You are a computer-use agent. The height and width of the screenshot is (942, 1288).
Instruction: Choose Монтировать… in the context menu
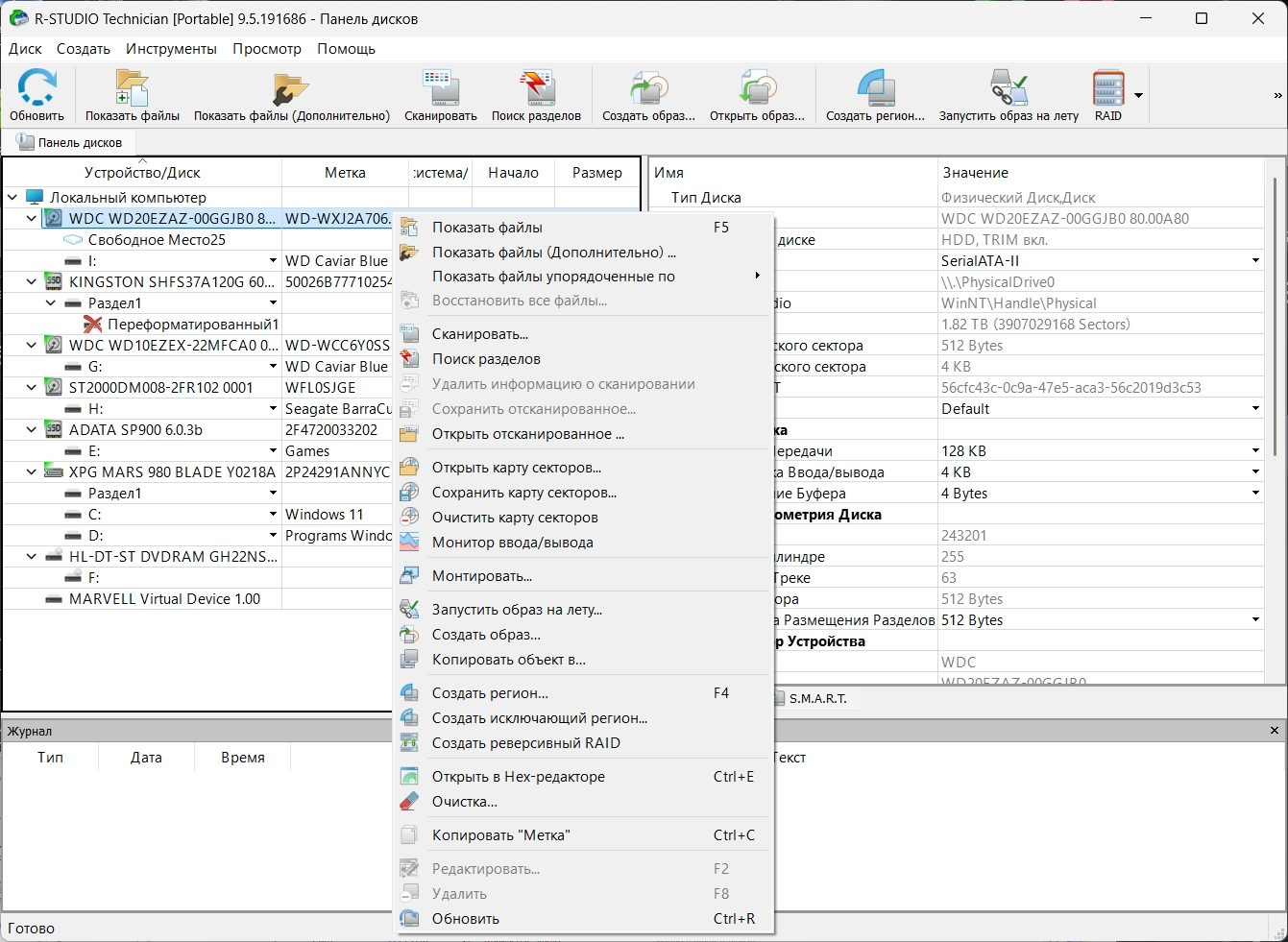point(481,576)
